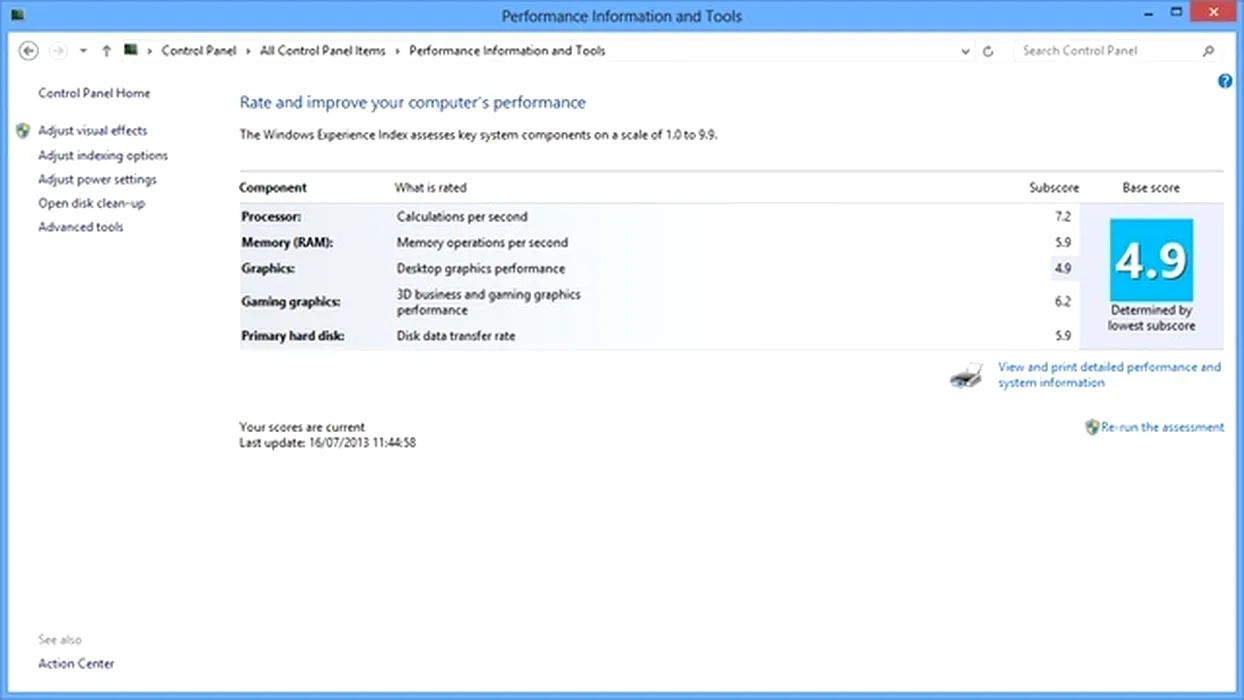The image size is (1244, 700).
Task: Open address bar history dropdown
Action: coord(965,51)
